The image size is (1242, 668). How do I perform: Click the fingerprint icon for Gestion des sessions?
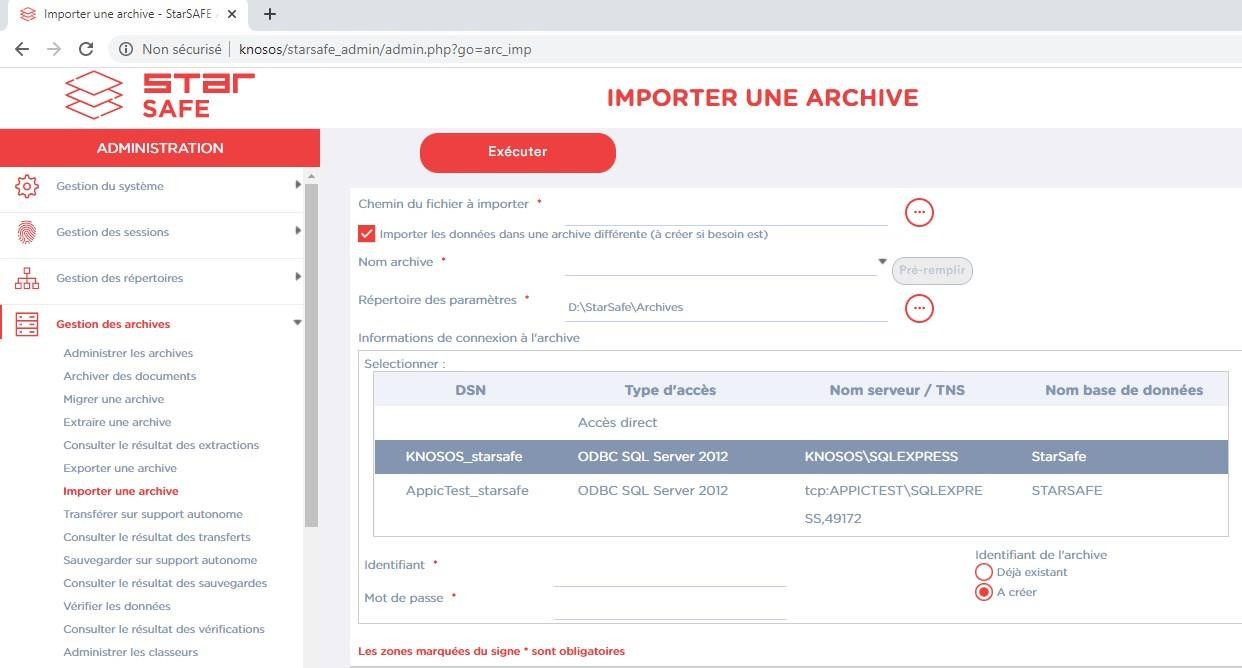[x=27, y=232]
